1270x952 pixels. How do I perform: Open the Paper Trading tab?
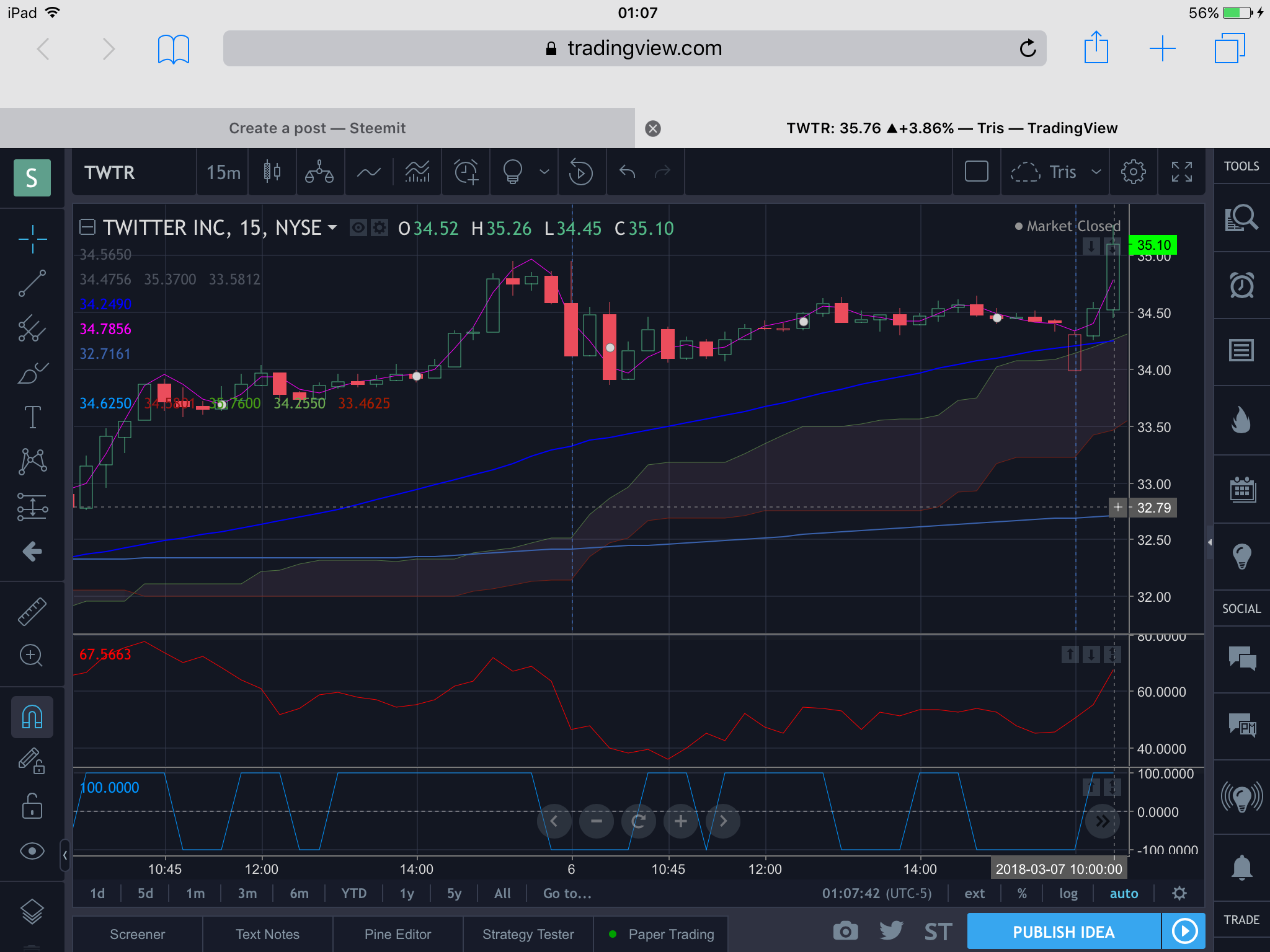[661, 933]
